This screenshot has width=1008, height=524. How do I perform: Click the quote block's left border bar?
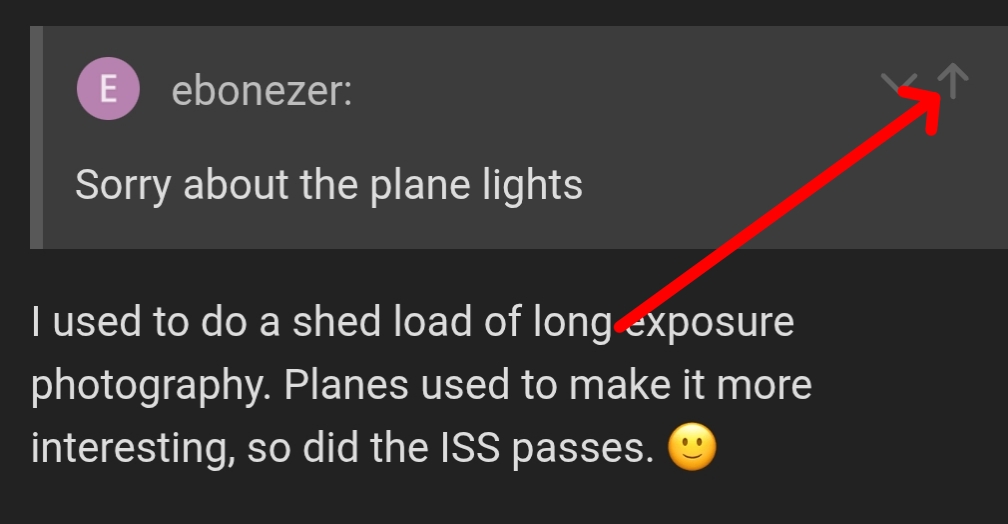tap(35, 138)
